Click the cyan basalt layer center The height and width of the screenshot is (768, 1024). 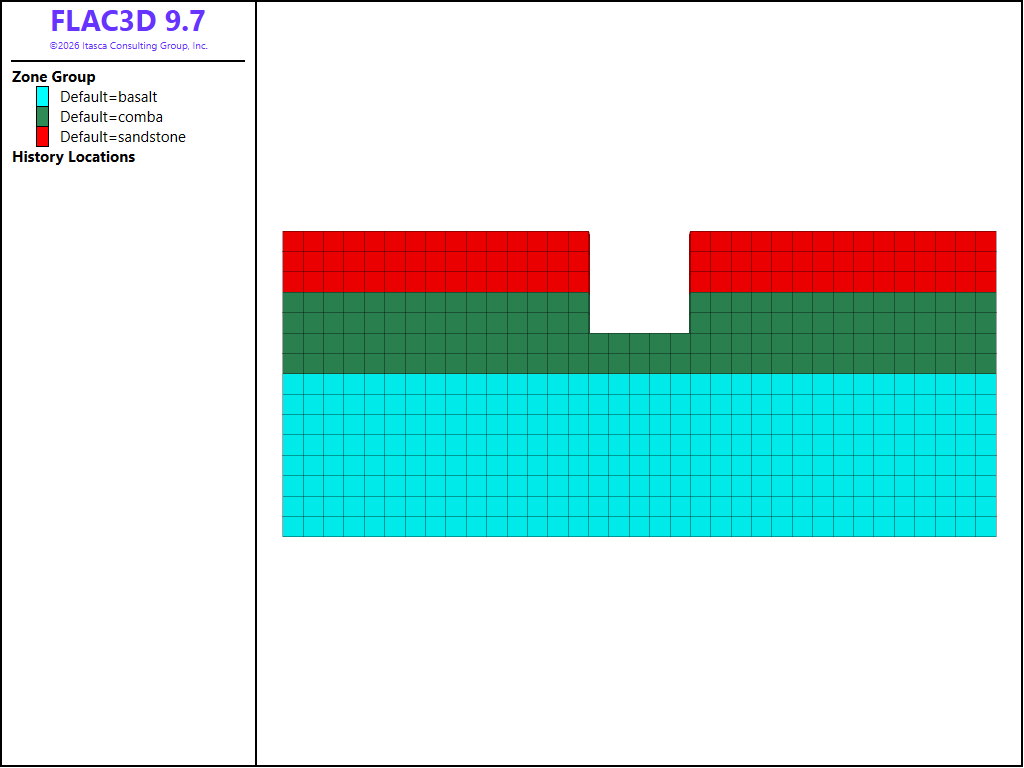click(x=639, y=455)
